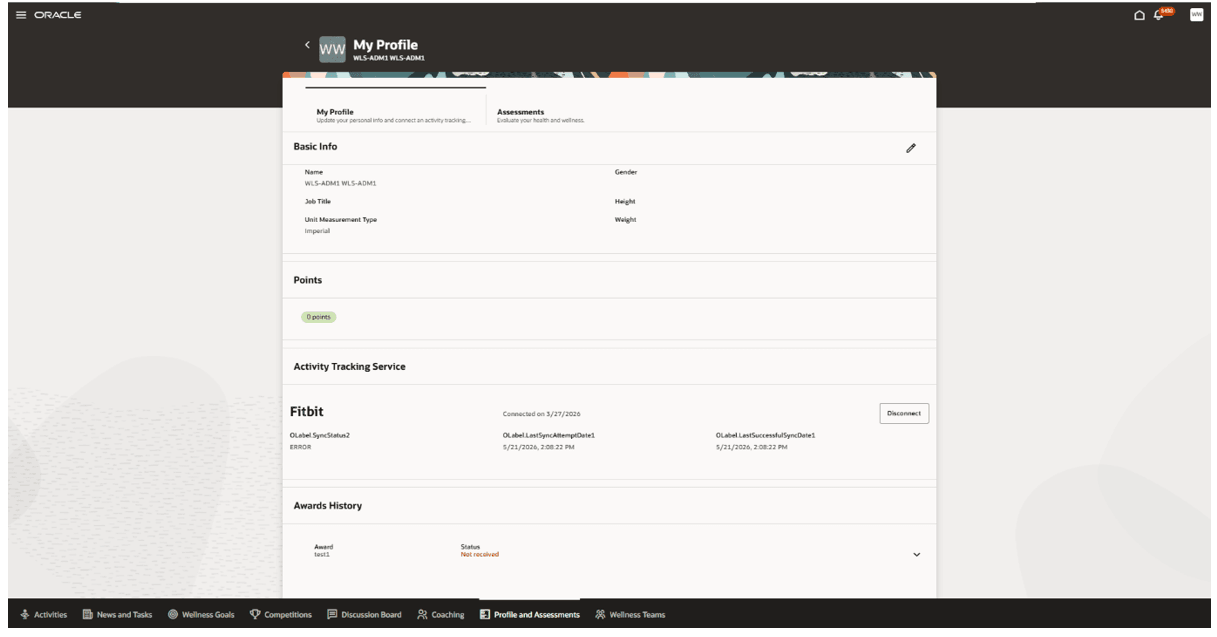Click the Points section heading
This screenshot has height=637, width=1217.
[307, 281]
